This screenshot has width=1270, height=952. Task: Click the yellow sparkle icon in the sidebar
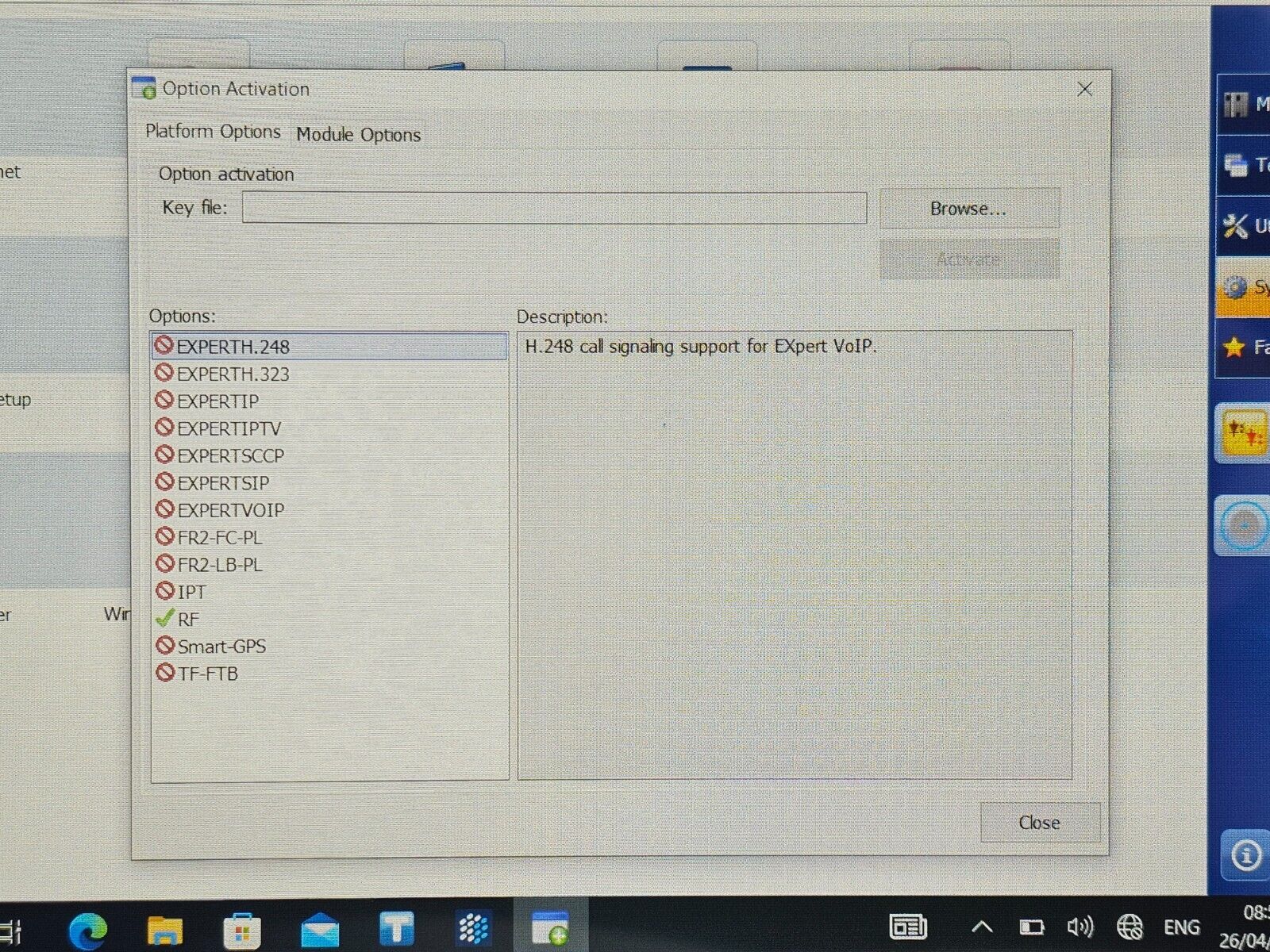(x=1242, y=435)
